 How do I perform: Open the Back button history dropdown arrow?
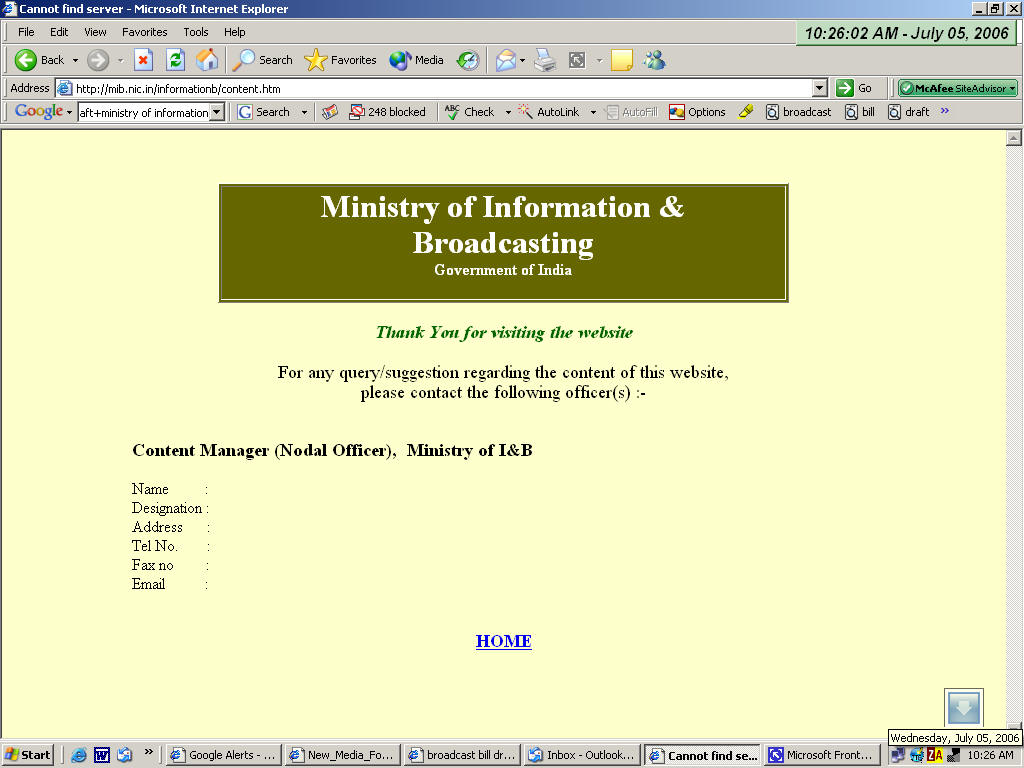coord(75,60)
